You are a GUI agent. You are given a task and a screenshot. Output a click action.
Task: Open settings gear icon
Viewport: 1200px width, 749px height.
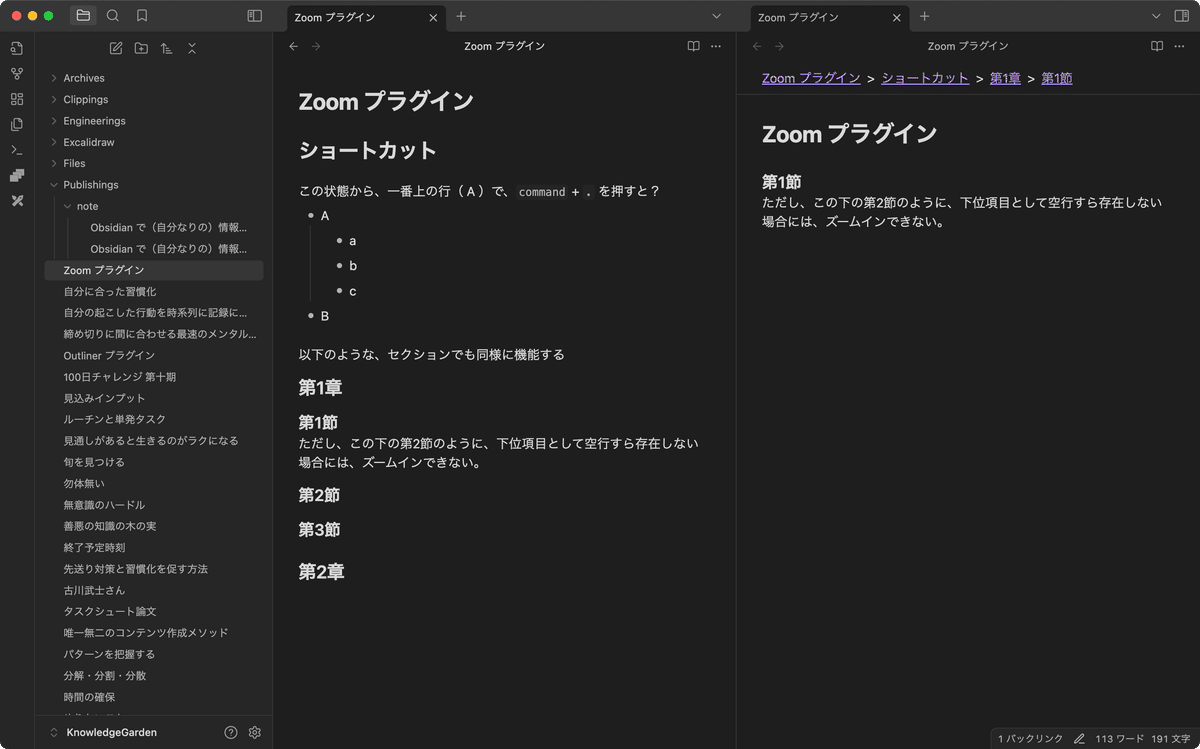[x=255, y=732]
